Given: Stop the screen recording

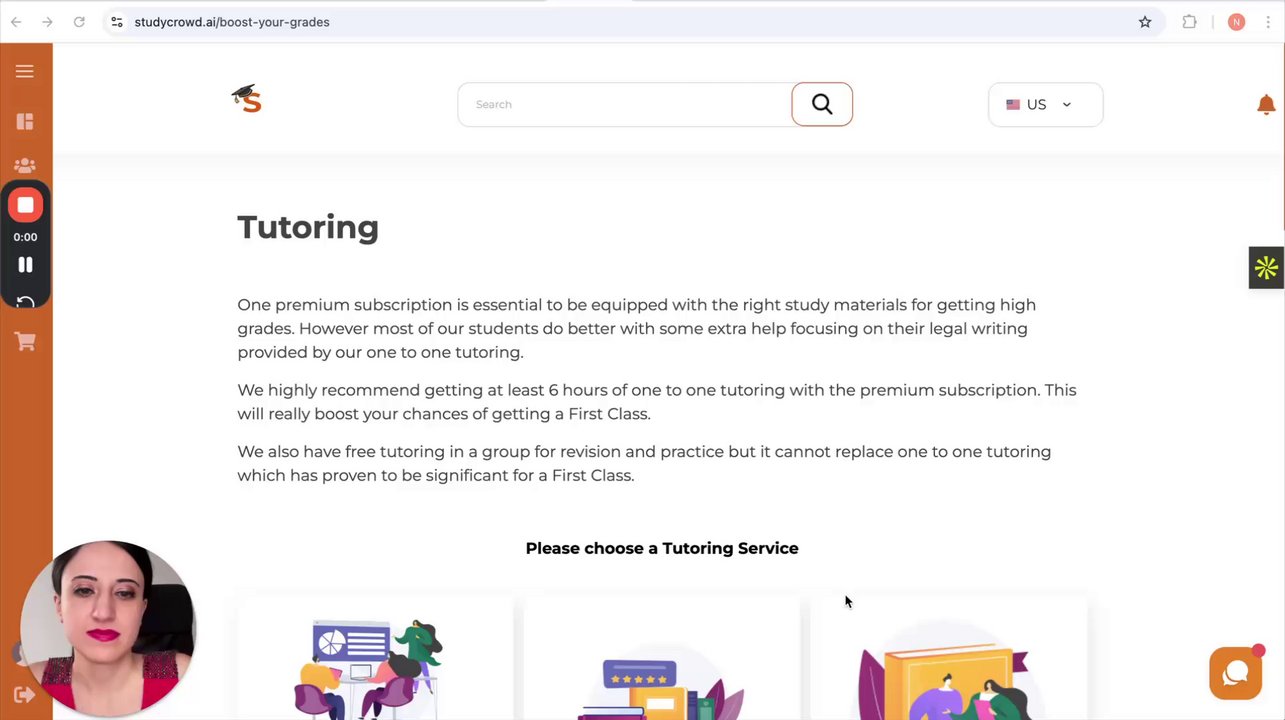Looking at the screenshot, I should pyautogui.click(x=25, y=206).
